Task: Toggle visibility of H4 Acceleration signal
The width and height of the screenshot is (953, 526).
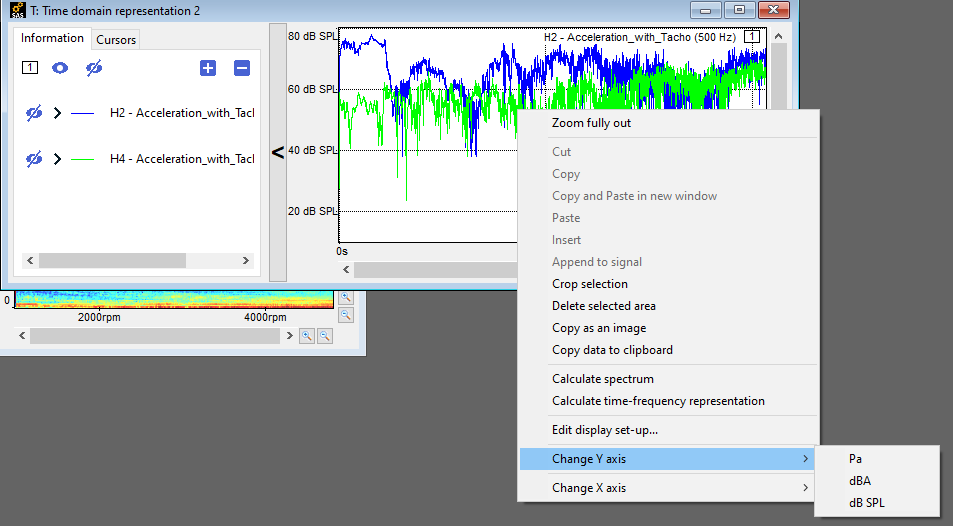Action: tap(33, 159)
